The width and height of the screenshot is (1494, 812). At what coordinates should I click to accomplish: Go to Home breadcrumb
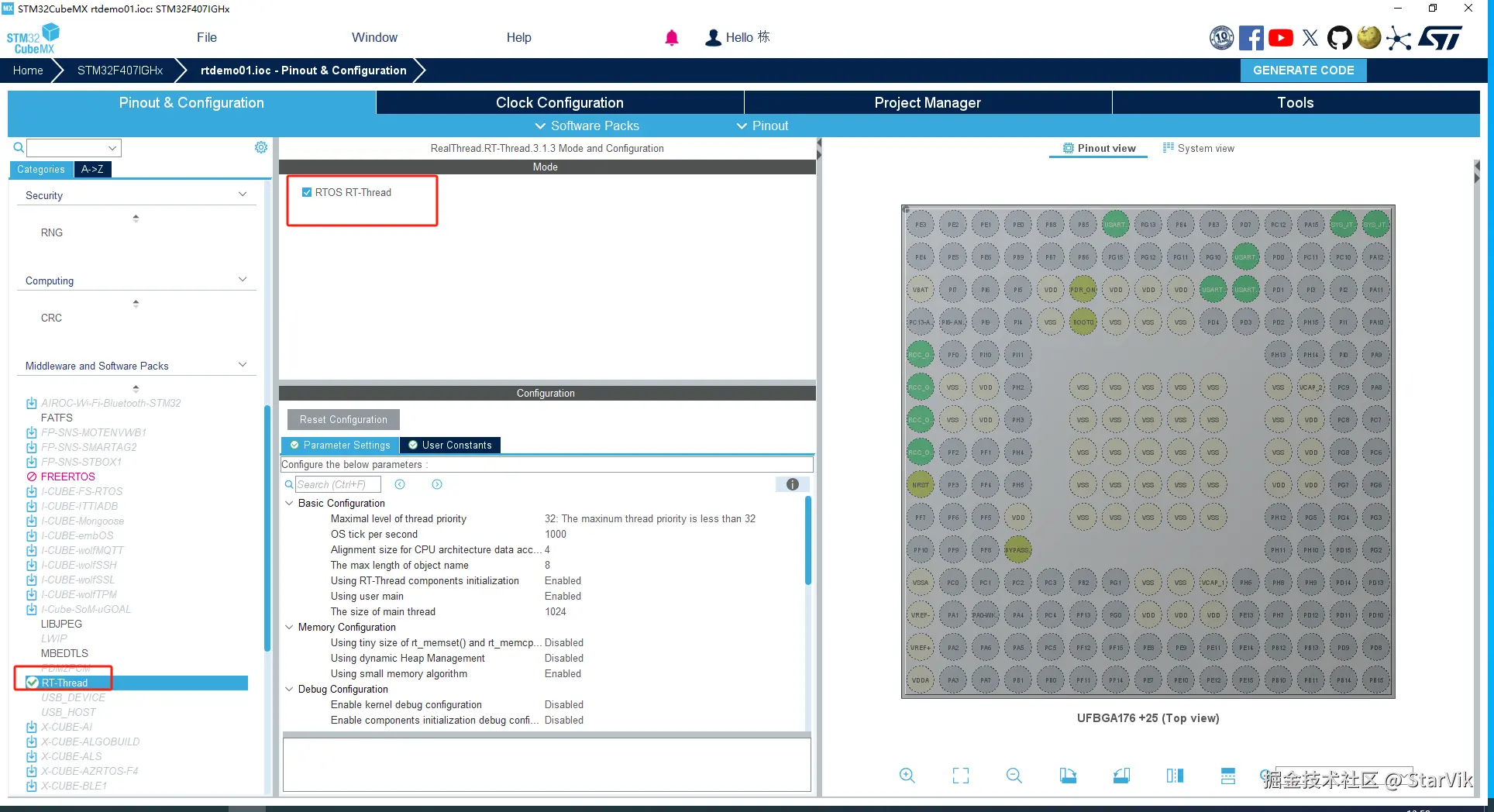pyautogui.click(x=28, y=70)
